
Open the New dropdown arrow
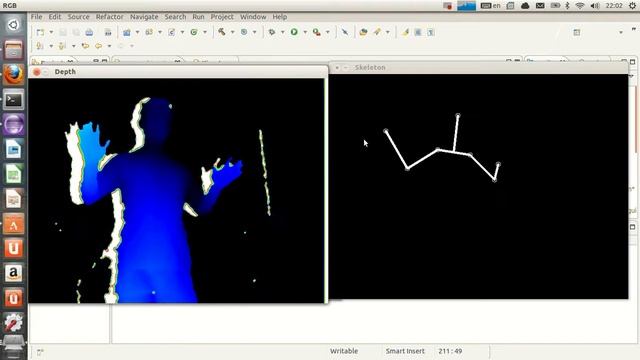51,32
